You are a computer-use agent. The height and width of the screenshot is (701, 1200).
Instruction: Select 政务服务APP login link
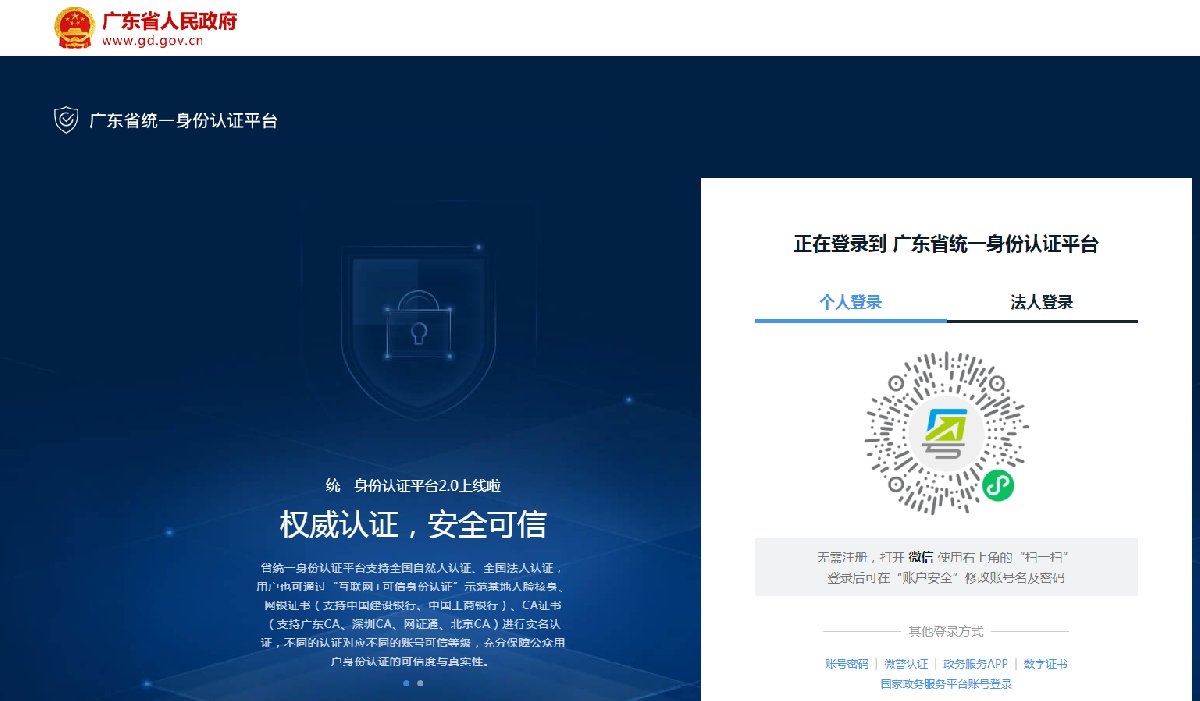(975, 664)
